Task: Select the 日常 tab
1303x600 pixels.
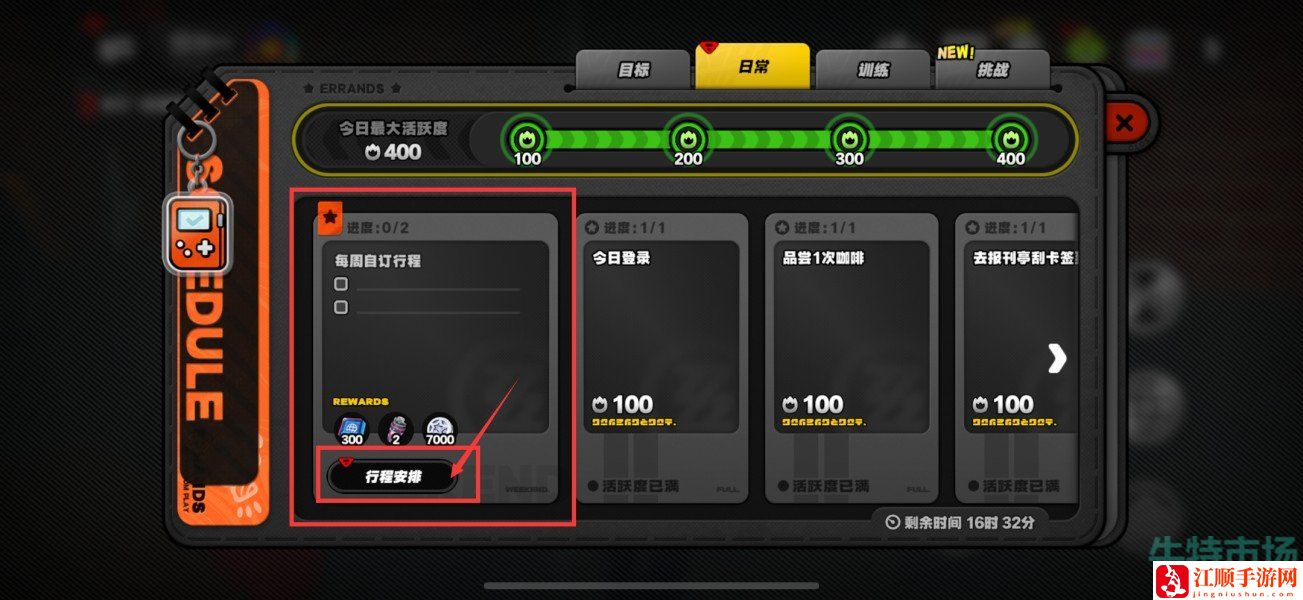Action: click(x=753, y=67)
